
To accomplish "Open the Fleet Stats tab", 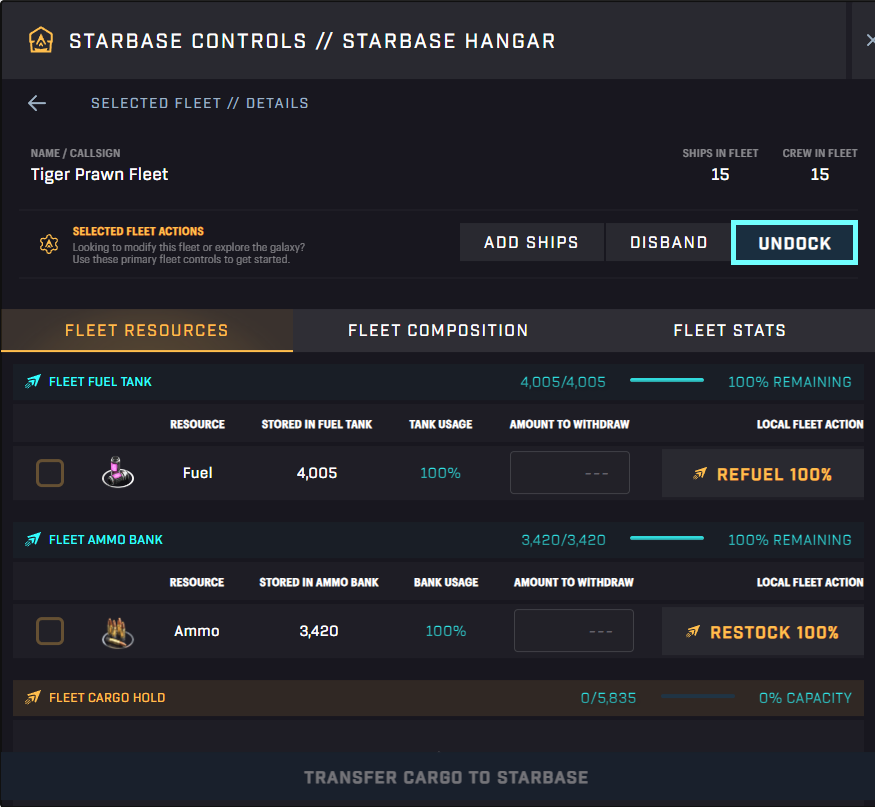I will 729,330.
